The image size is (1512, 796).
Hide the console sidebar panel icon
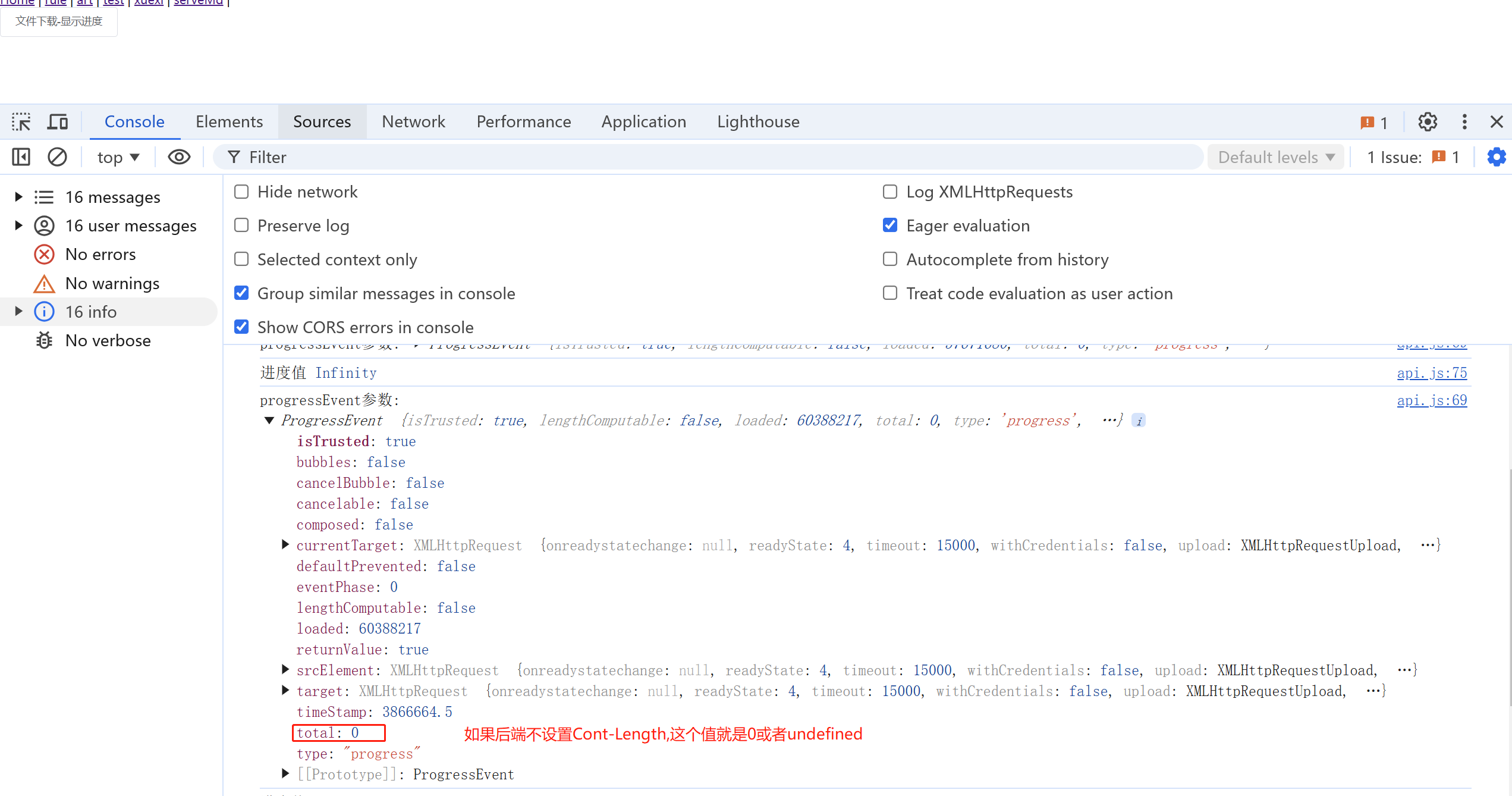tap(21, 157)
